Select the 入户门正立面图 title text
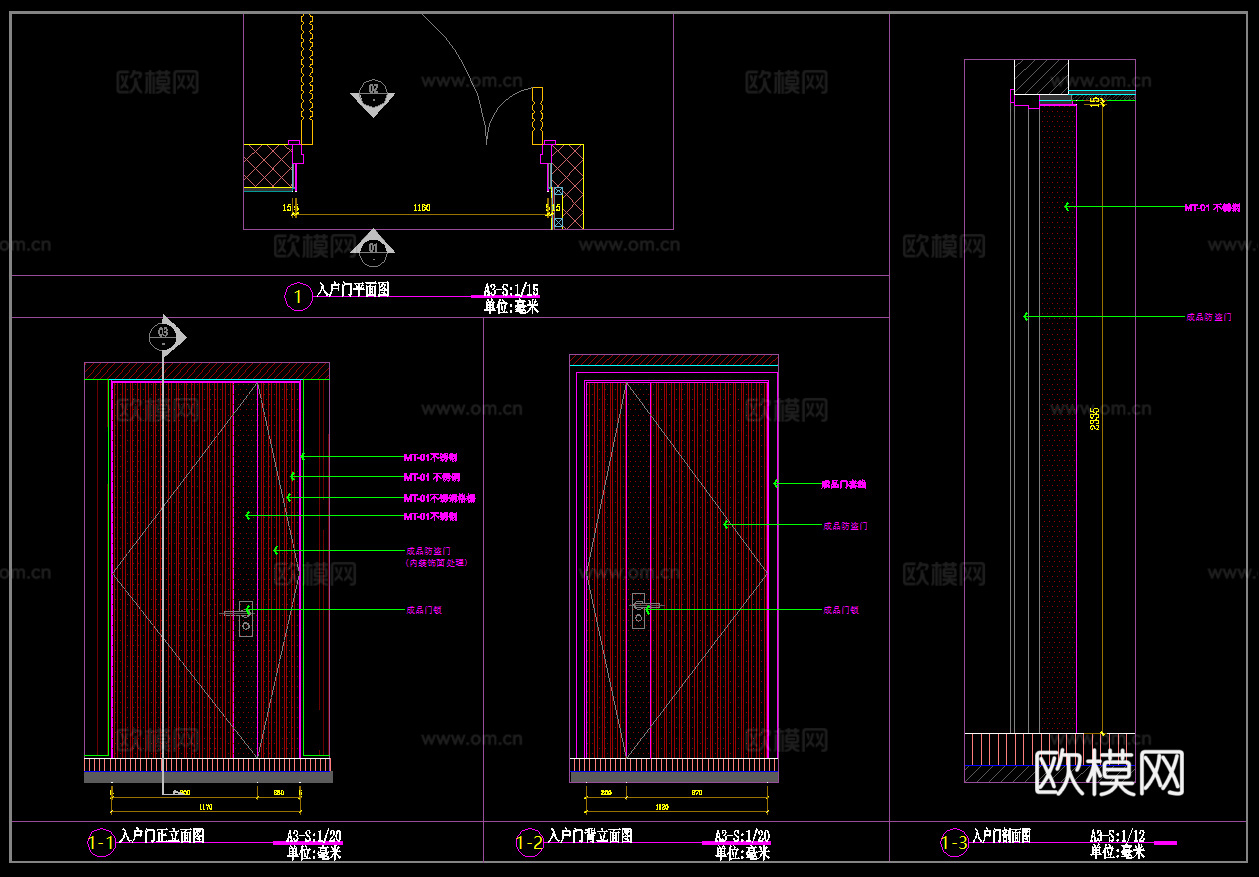Viewport: 1259px width, 877px height. click(x=161, y=835)
